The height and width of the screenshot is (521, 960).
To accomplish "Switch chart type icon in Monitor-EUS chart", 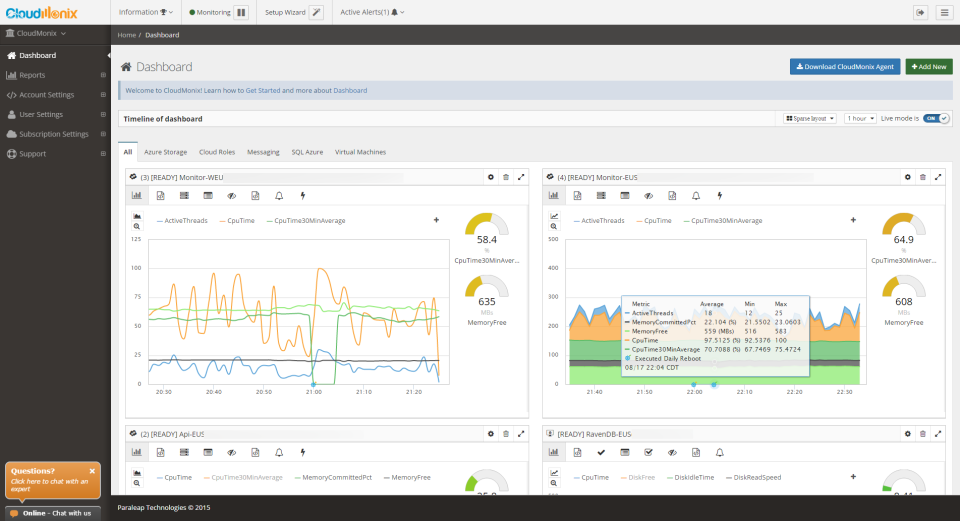I will click(x=553, y=215).
